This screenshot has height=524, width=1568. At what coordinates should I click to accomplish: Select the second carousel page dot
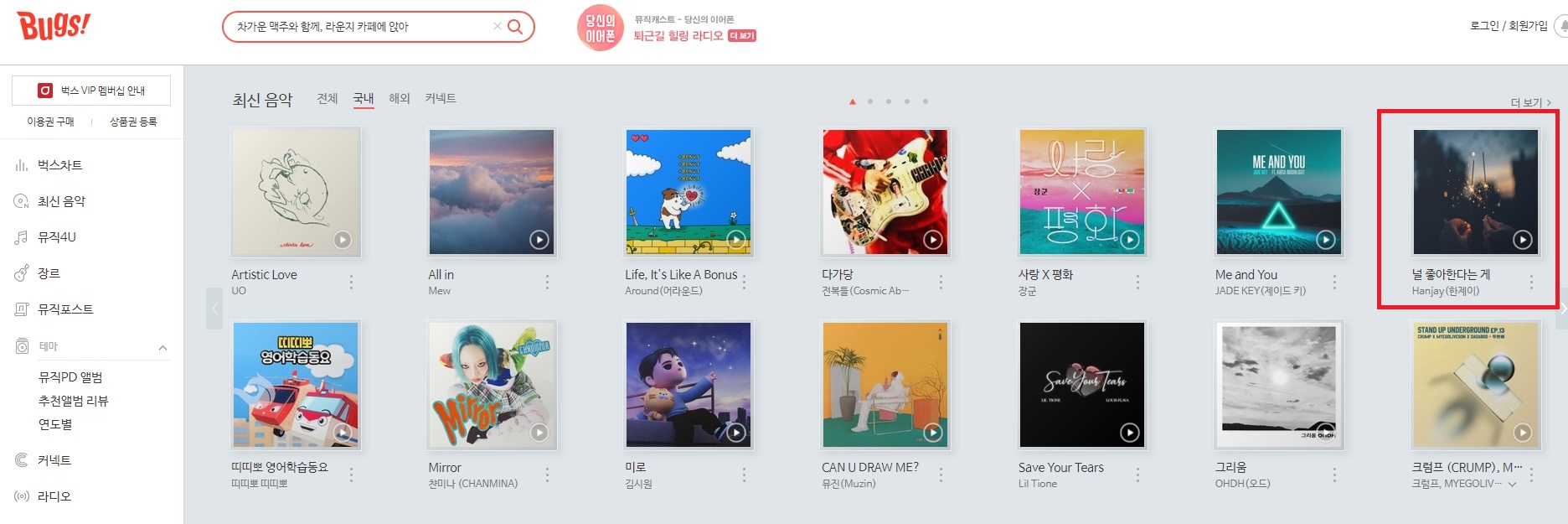click(870, 101)
